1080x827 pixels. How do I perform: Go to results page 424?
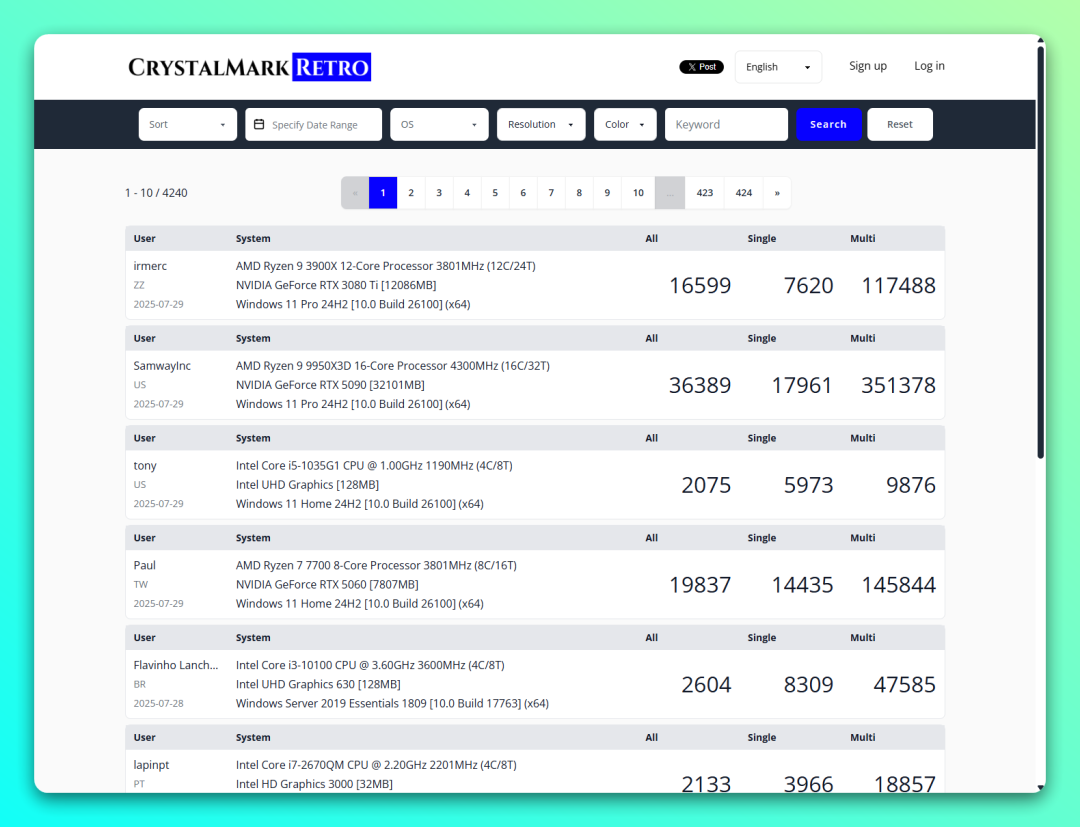point(744,193)
